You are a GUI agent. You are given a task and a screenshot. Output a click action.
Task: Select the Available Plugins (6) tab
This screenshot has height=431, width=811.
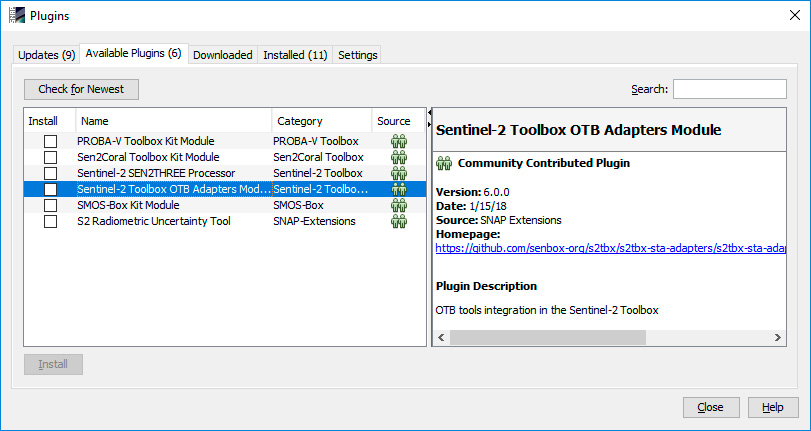click(x=133, y=53)
